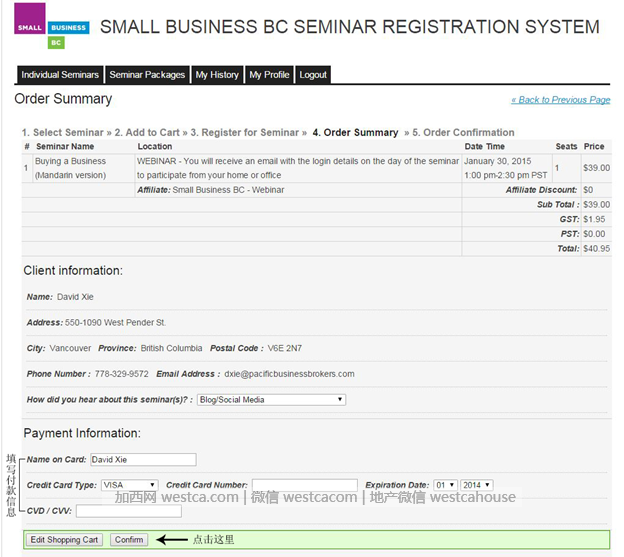Select the 'Small Business BC - Webinar' affiliate text
Image resolution: width=624 pixels, height=557 pixels.
(x=228, y=190)
